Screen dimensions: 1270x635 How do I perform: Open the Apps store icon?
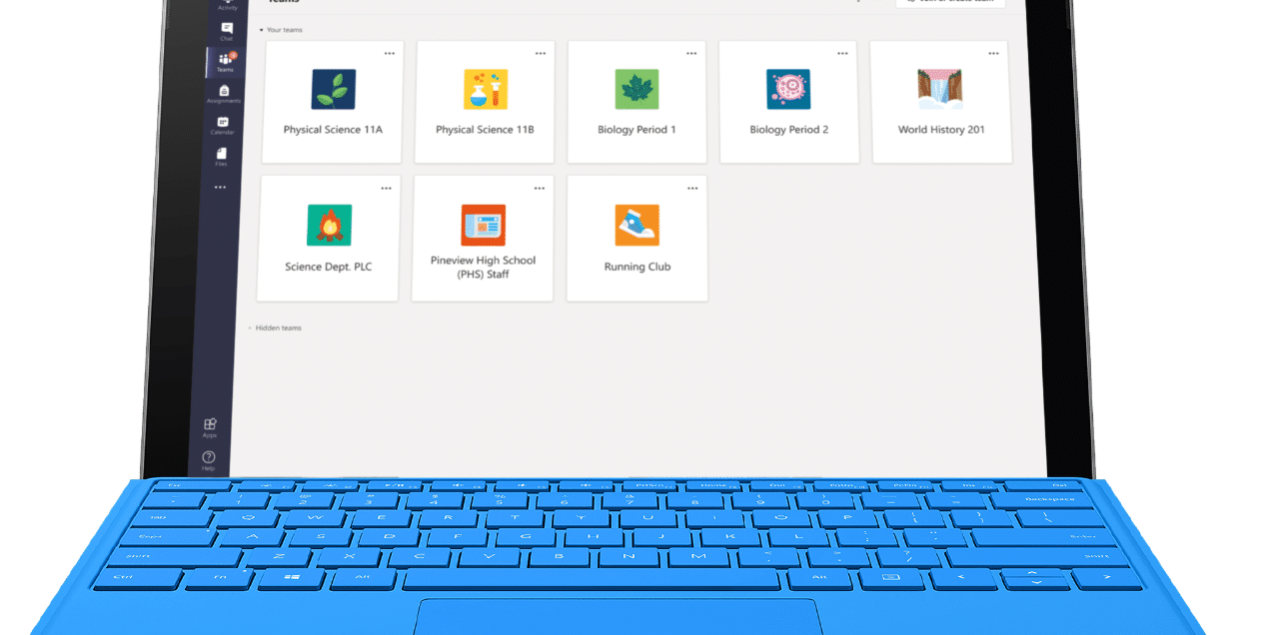pyautogui.click(x=210, y=427)
